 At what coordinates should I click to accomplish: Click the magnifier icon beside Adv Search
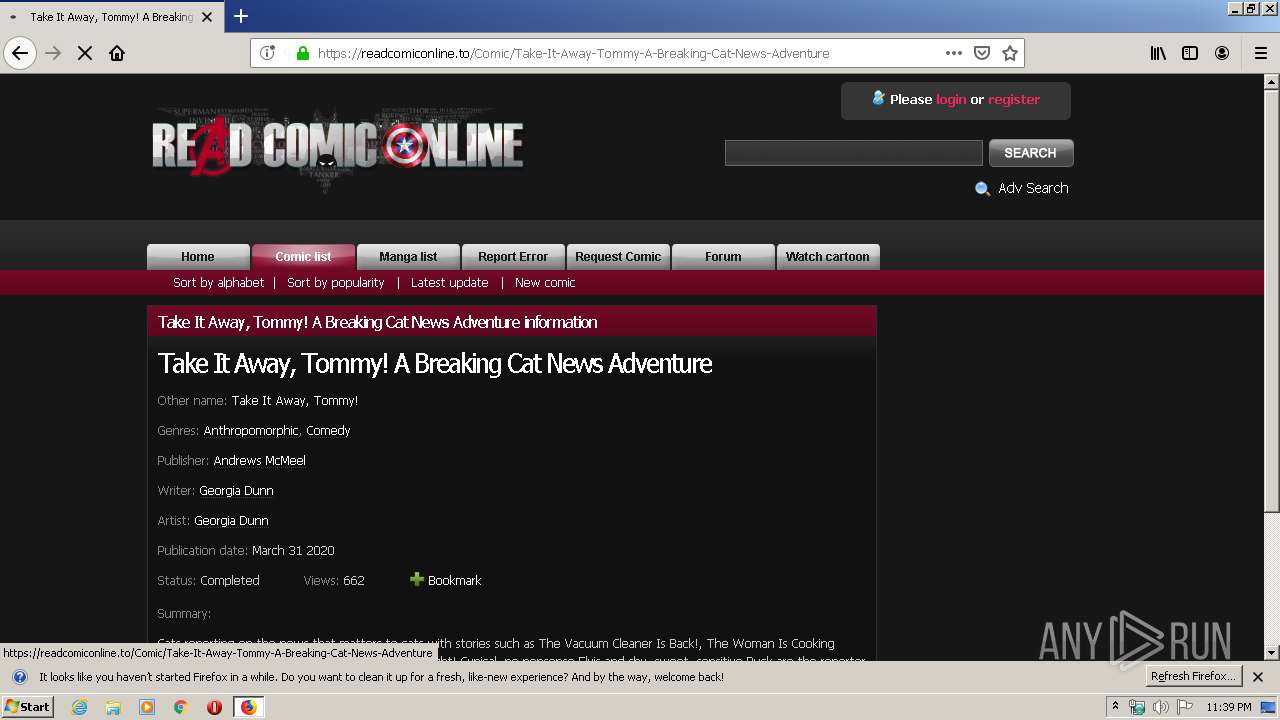tap(982, 189)
